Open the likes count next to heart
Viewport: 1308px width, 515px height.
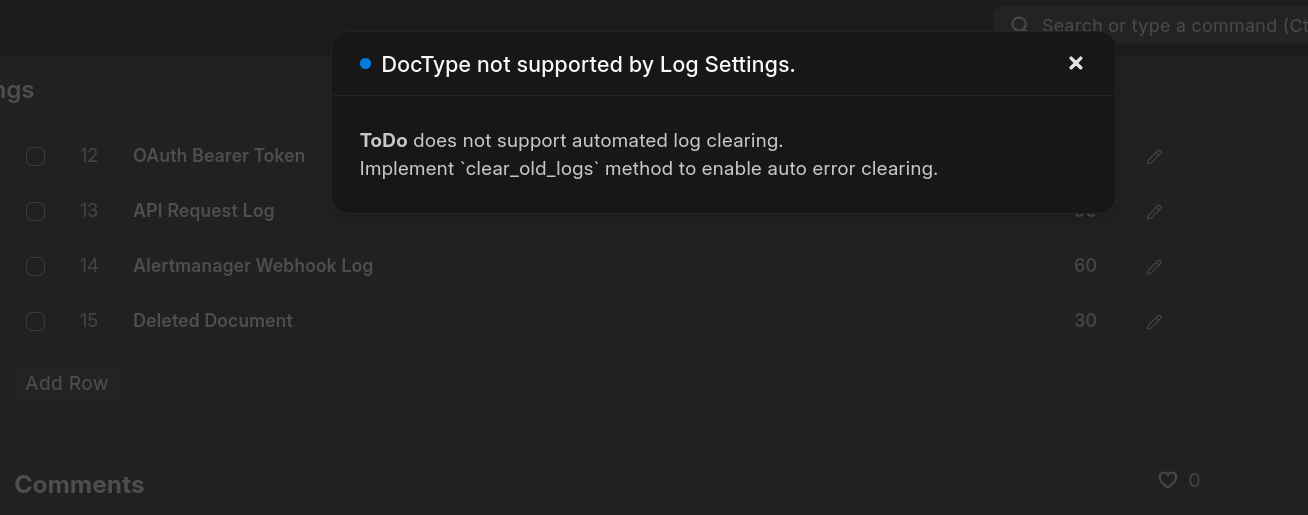(x=1194, y=481)
